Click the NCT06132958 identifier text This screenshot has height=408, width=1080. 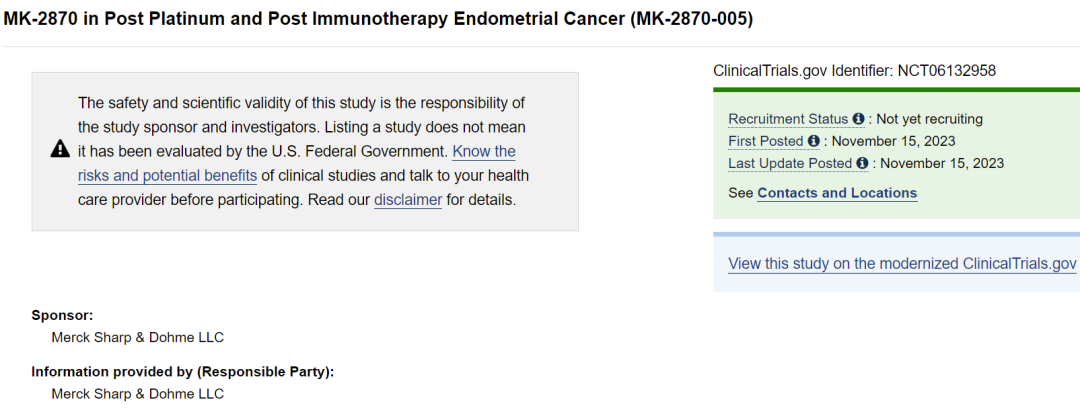(946, 70)
